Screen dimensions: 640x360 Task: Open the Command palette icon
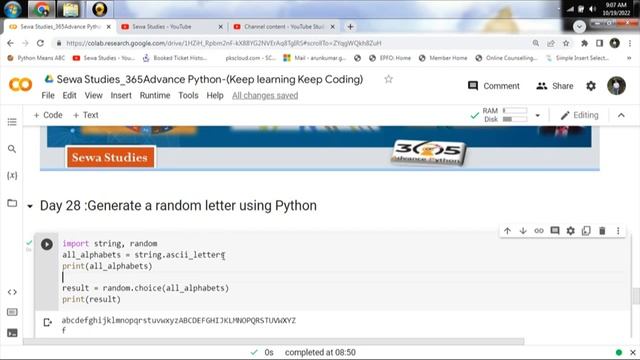[12, 312]
